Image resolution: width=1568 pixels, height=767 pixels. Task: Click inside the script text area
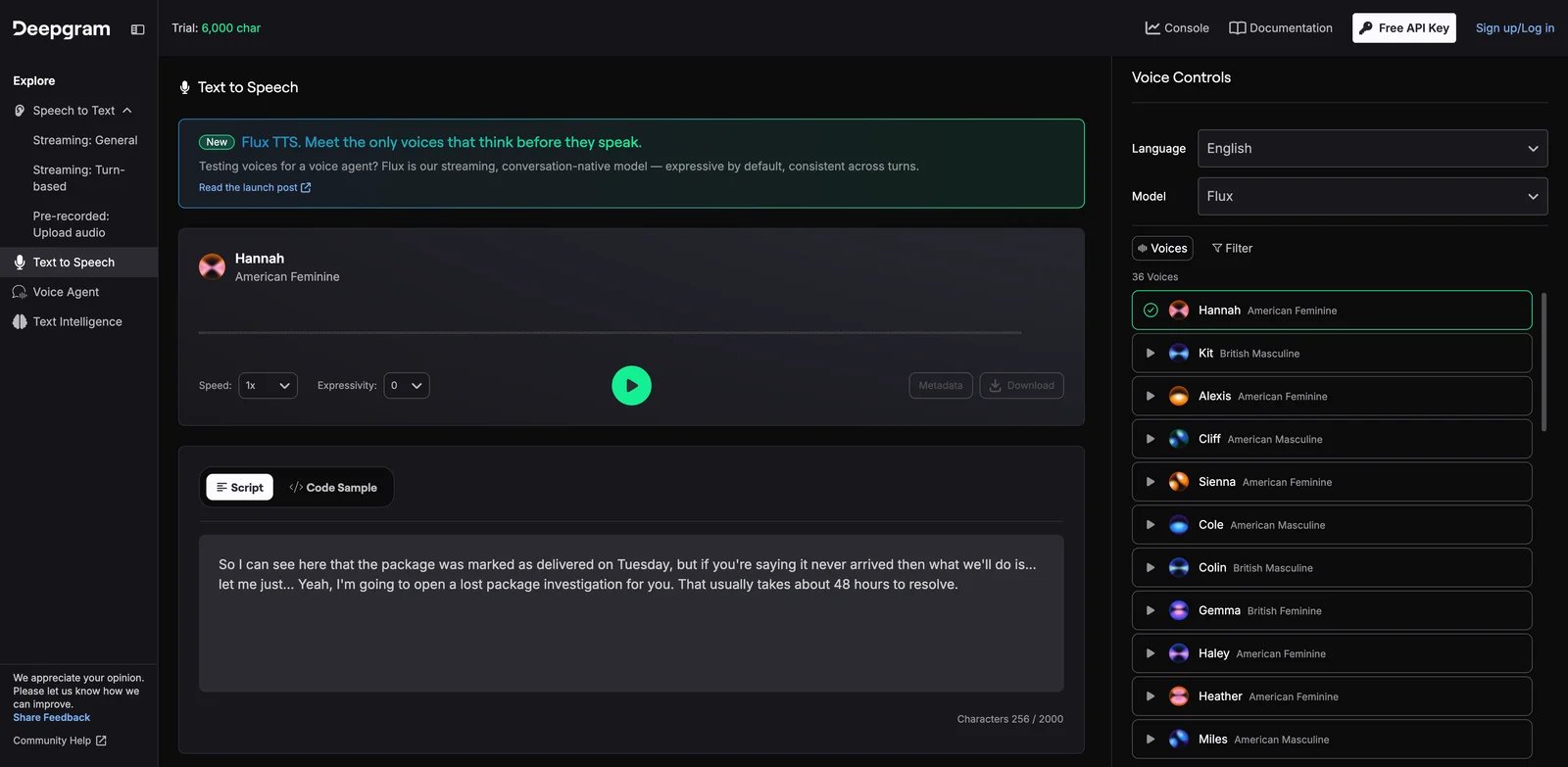click(x=631, y=613)
